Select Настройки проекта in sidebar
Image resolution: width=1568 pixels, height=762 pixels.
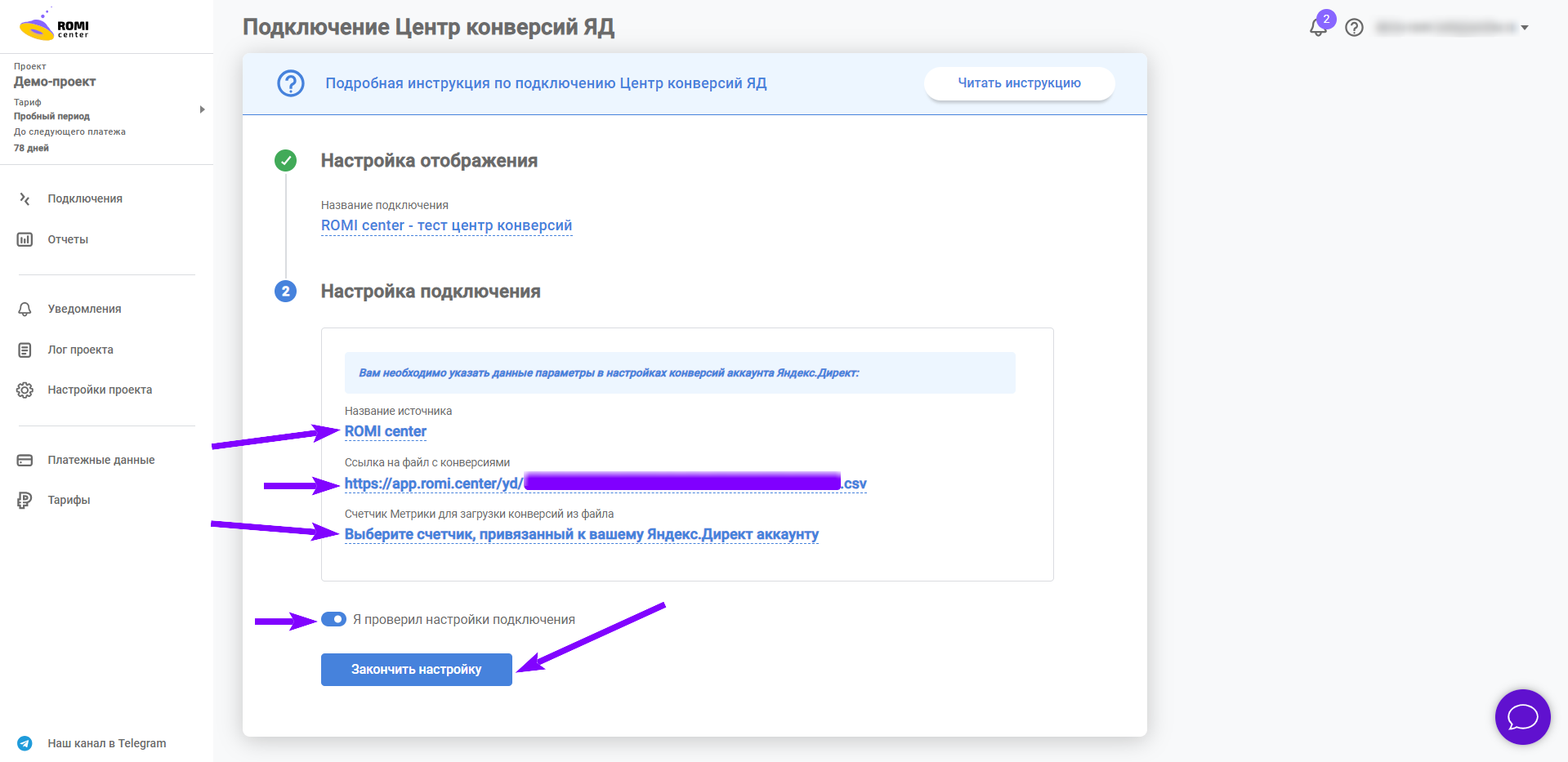100,390
